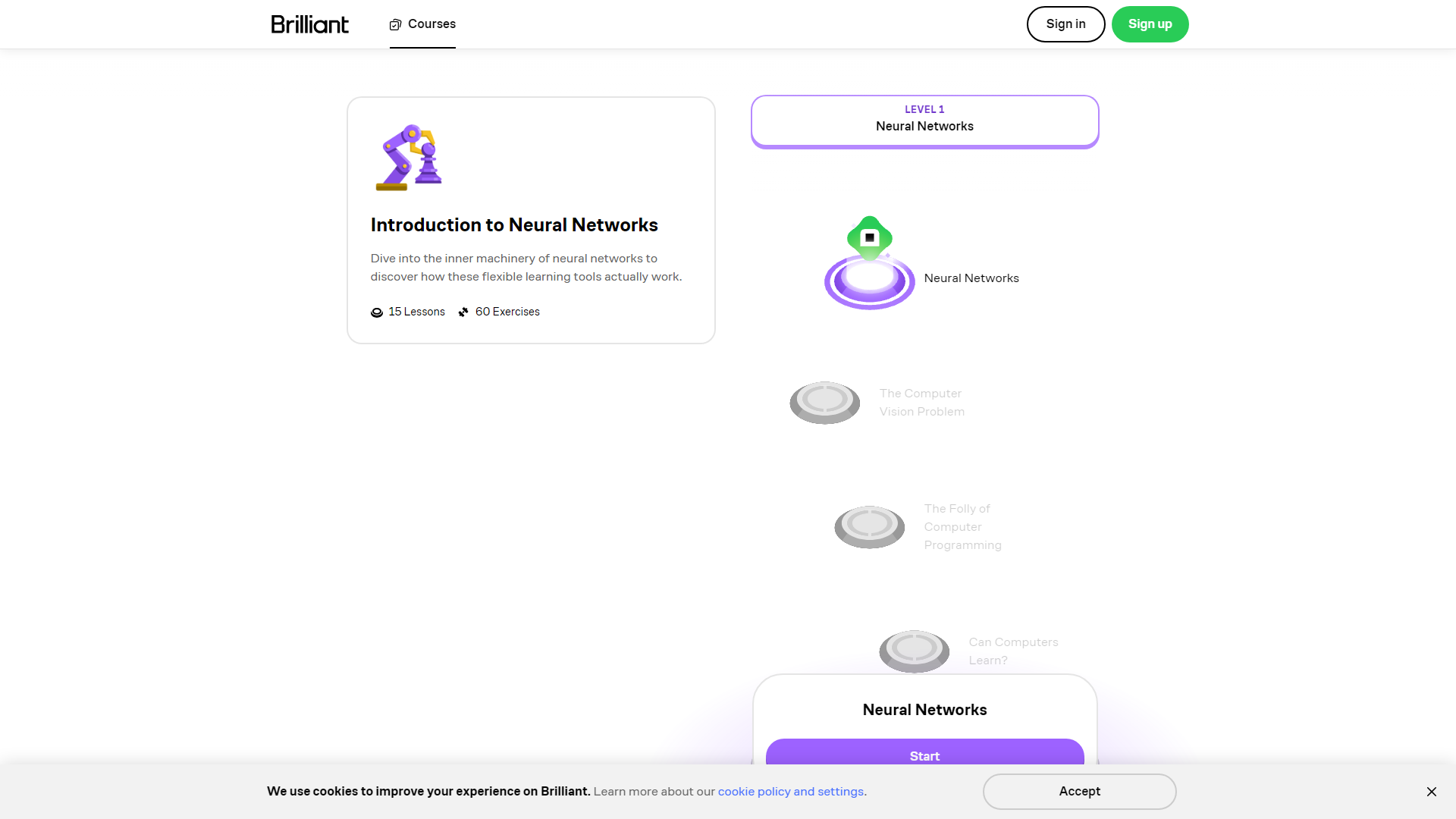Select The Computer Vision Problem gray node

pyautogui.click(x=824, y=402)
